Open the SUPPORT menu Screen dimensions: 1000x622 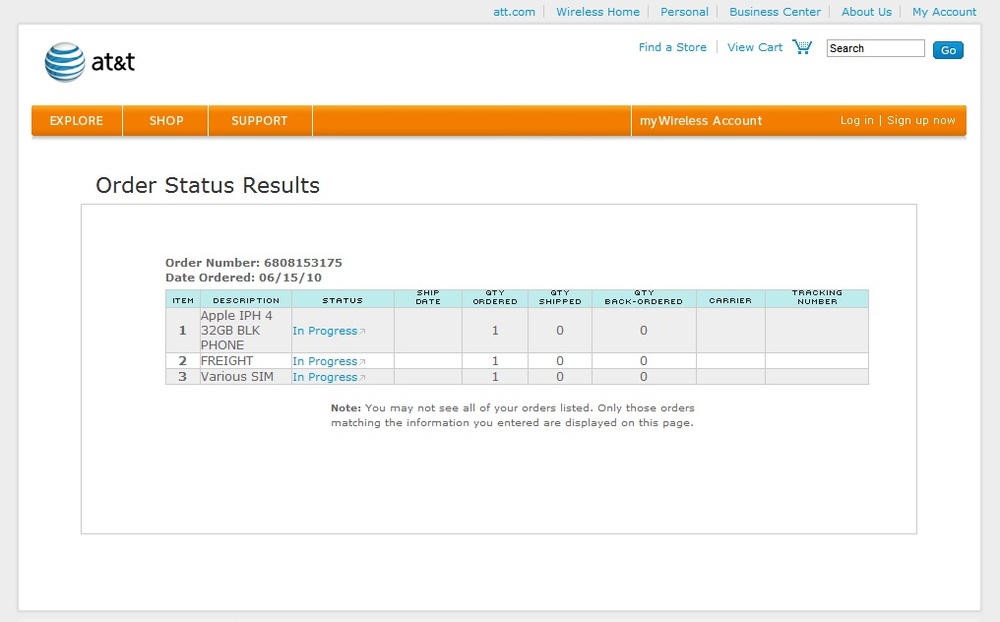pos(259,121)
